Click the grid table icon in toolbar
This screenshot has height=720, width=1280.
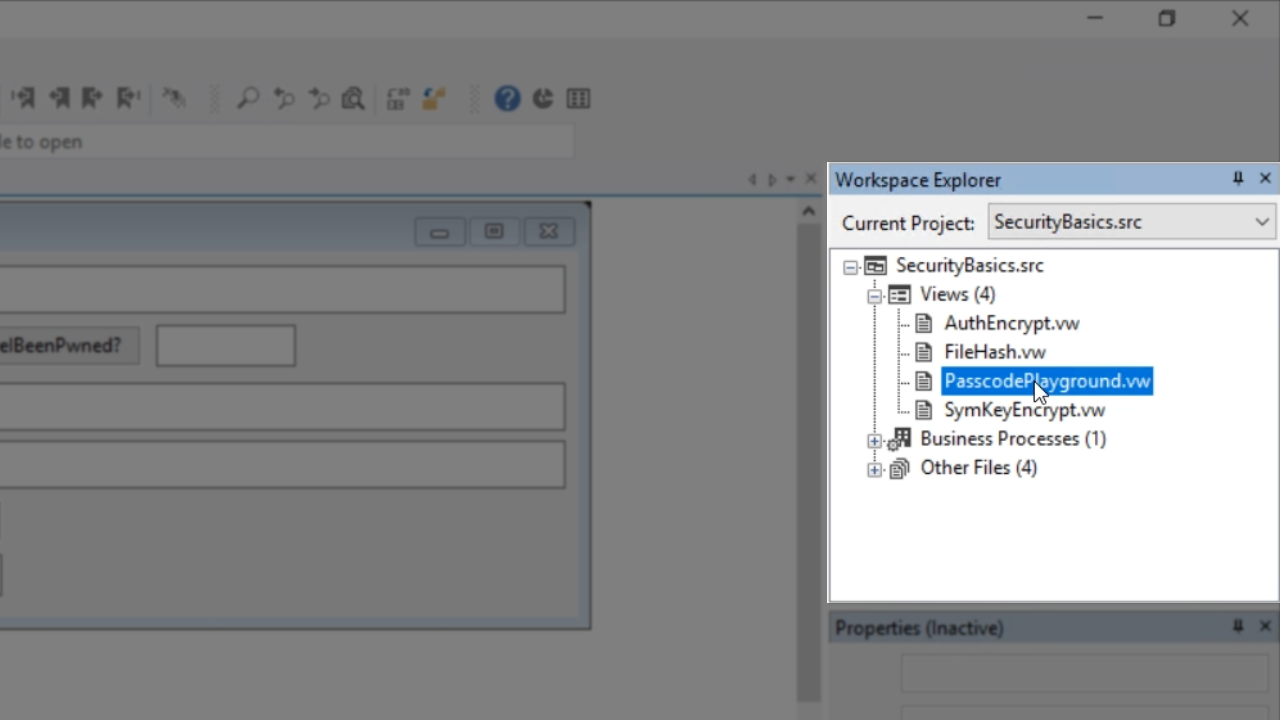pos(578,98)
